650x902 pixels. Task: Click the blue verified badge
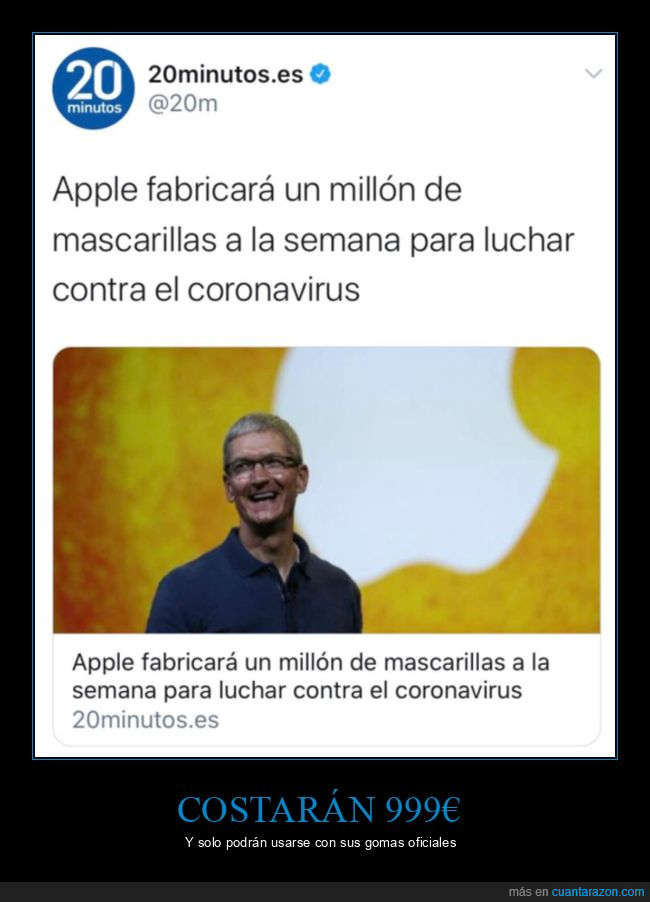point(320,74)
